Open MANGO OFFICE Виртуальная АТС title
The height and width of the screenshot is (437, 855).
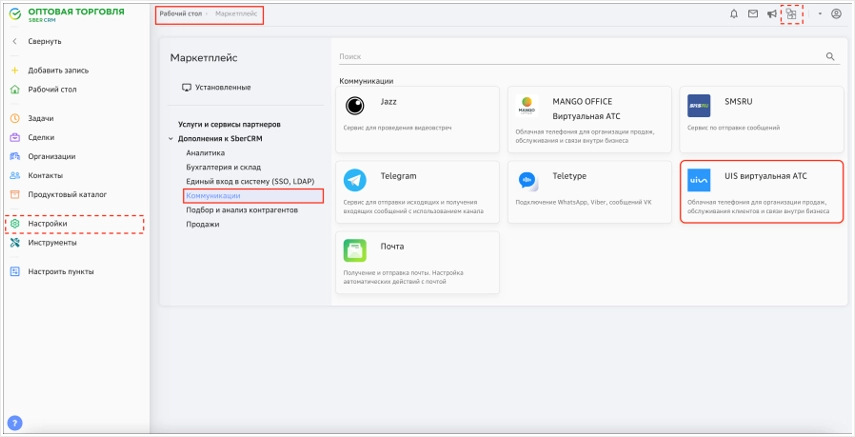(586, 109)
